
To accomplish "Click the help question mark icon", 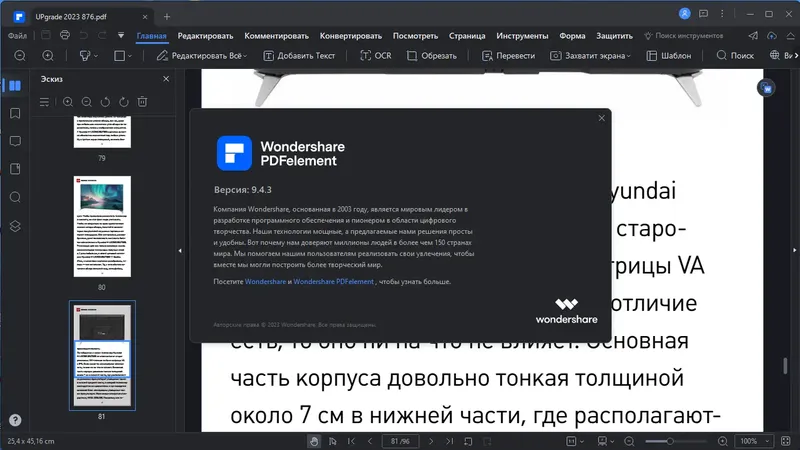I will (x=15, y=420).
